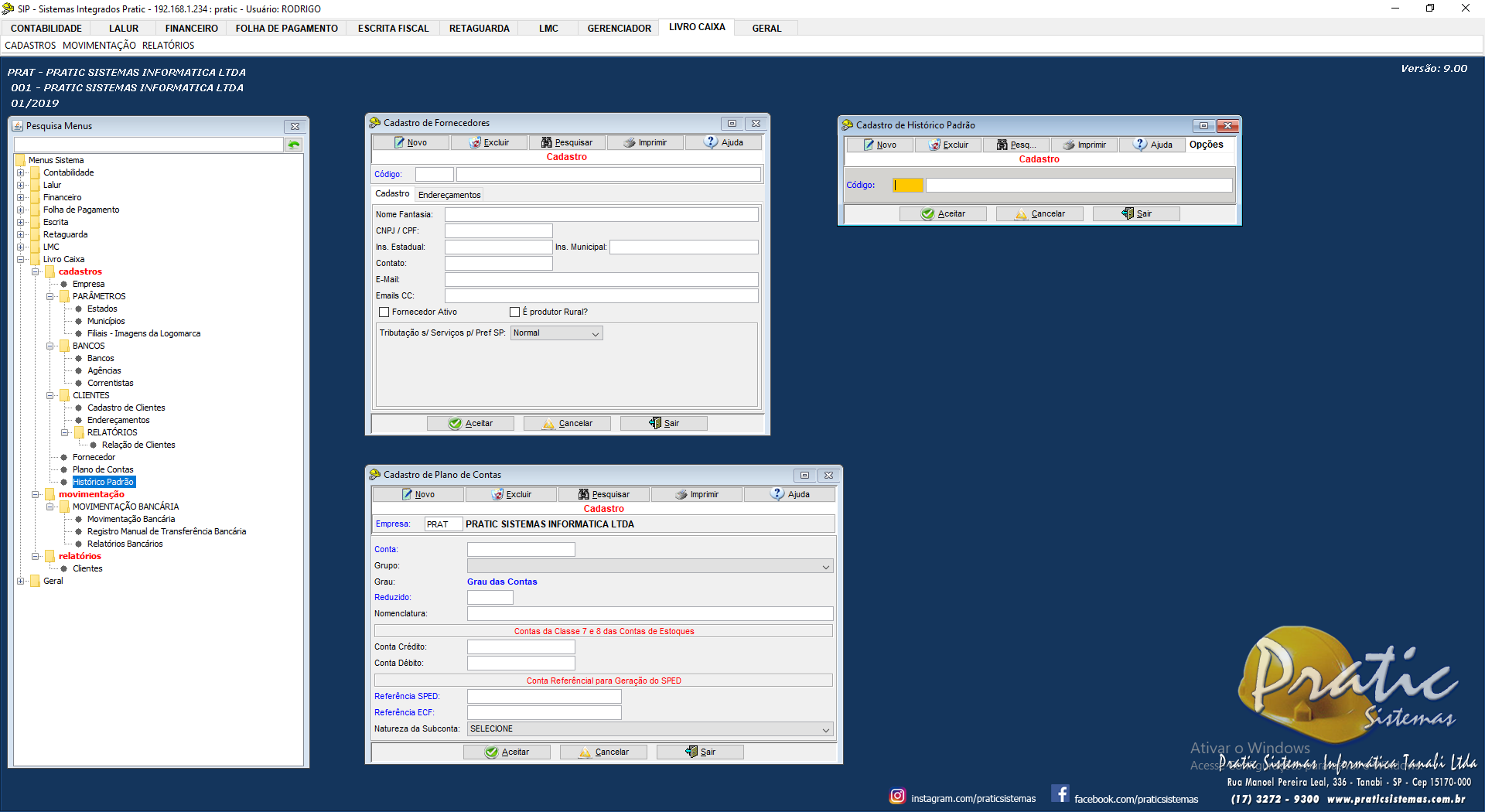Enable the Fornecedor Ativo checkbox
The height and width of the screenshot is (812, 1485).
point(384,312)
